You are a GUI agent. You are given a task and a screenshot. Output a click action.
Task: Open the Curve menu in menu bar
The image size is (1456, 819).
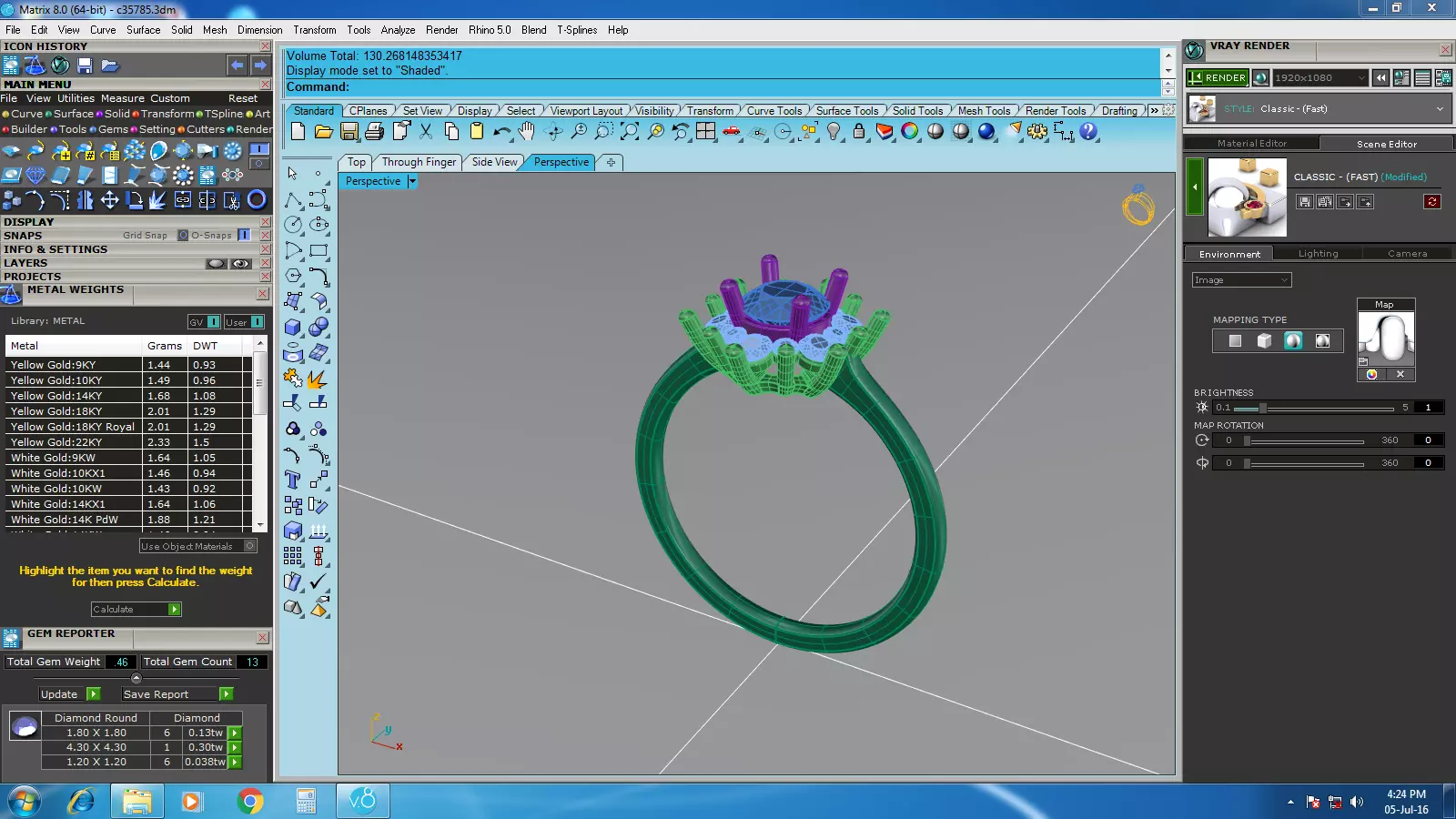(x=103, y=30)
